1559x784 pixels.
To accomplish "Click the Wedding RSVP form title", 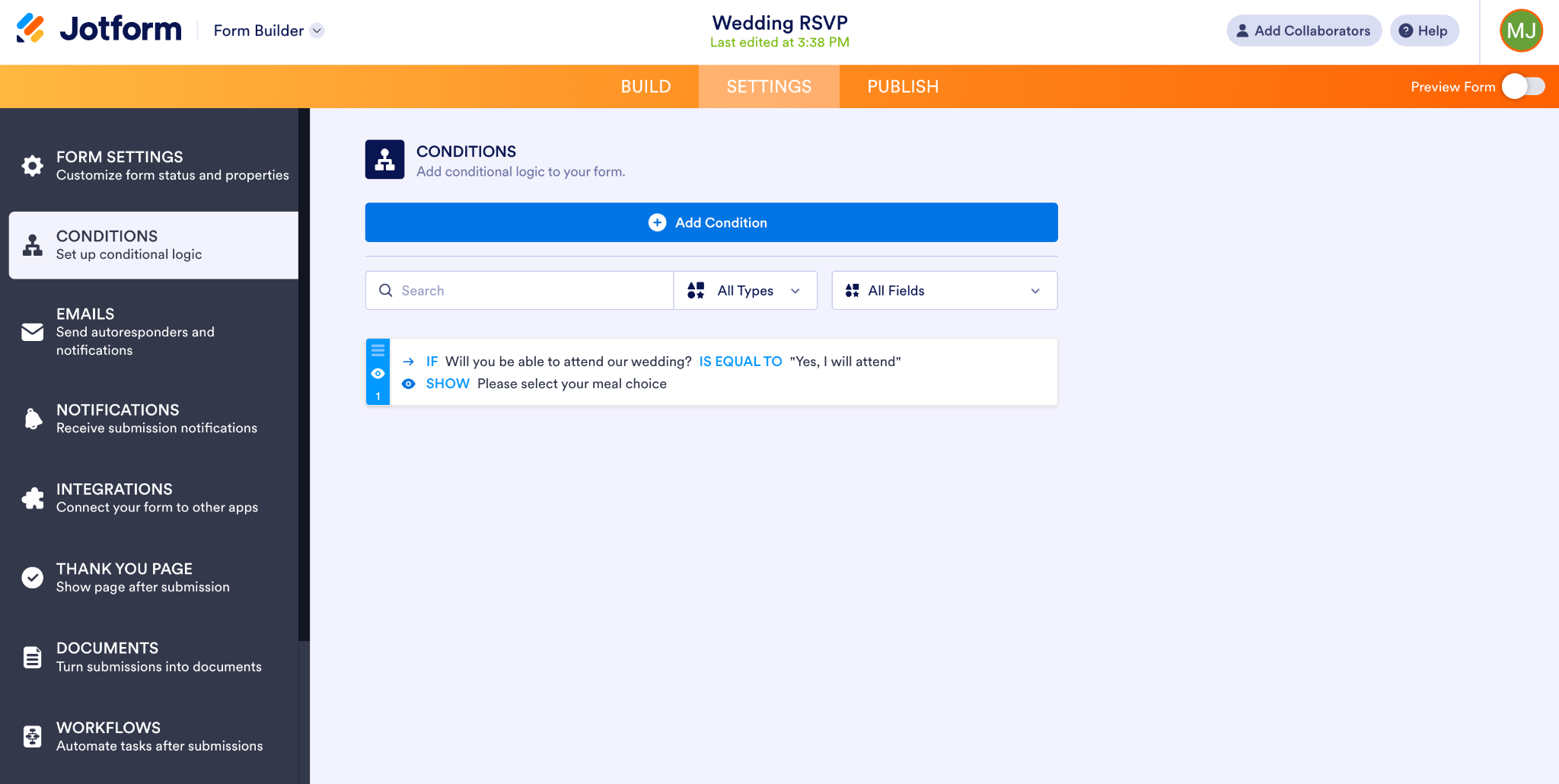I will point(779,23).
